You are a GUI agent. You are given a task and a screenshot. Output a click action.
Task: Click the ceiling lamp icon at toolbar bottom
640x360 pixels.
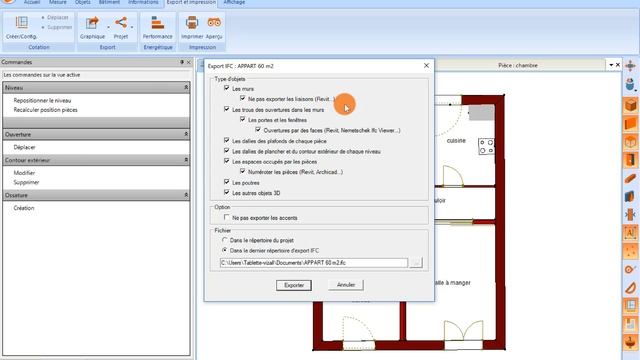click(630, 342)
